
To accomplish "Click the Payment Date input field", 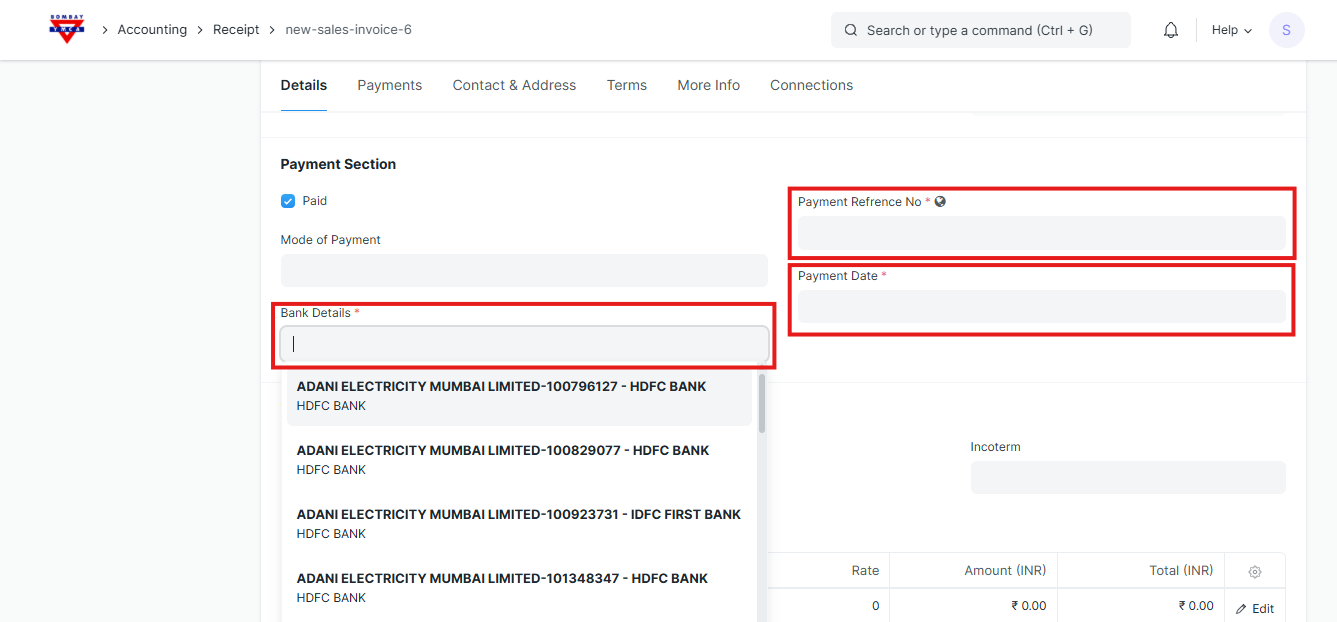I will click(1041, 307).
